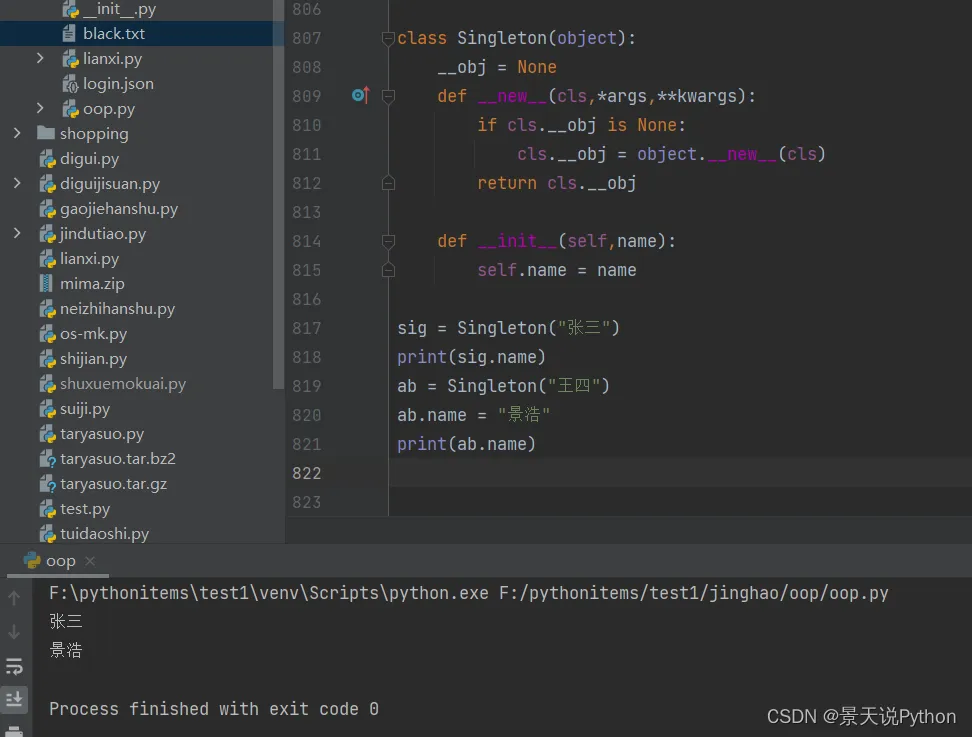Click the project tree vertical scrollbar
Viewport: 972px width, 737px height.
coord(278,200)
